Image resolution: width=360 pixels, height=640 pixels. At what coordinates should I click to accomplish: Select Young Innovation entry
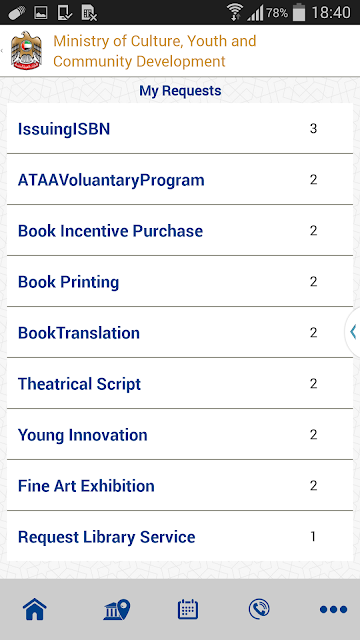tap(180, 435)
